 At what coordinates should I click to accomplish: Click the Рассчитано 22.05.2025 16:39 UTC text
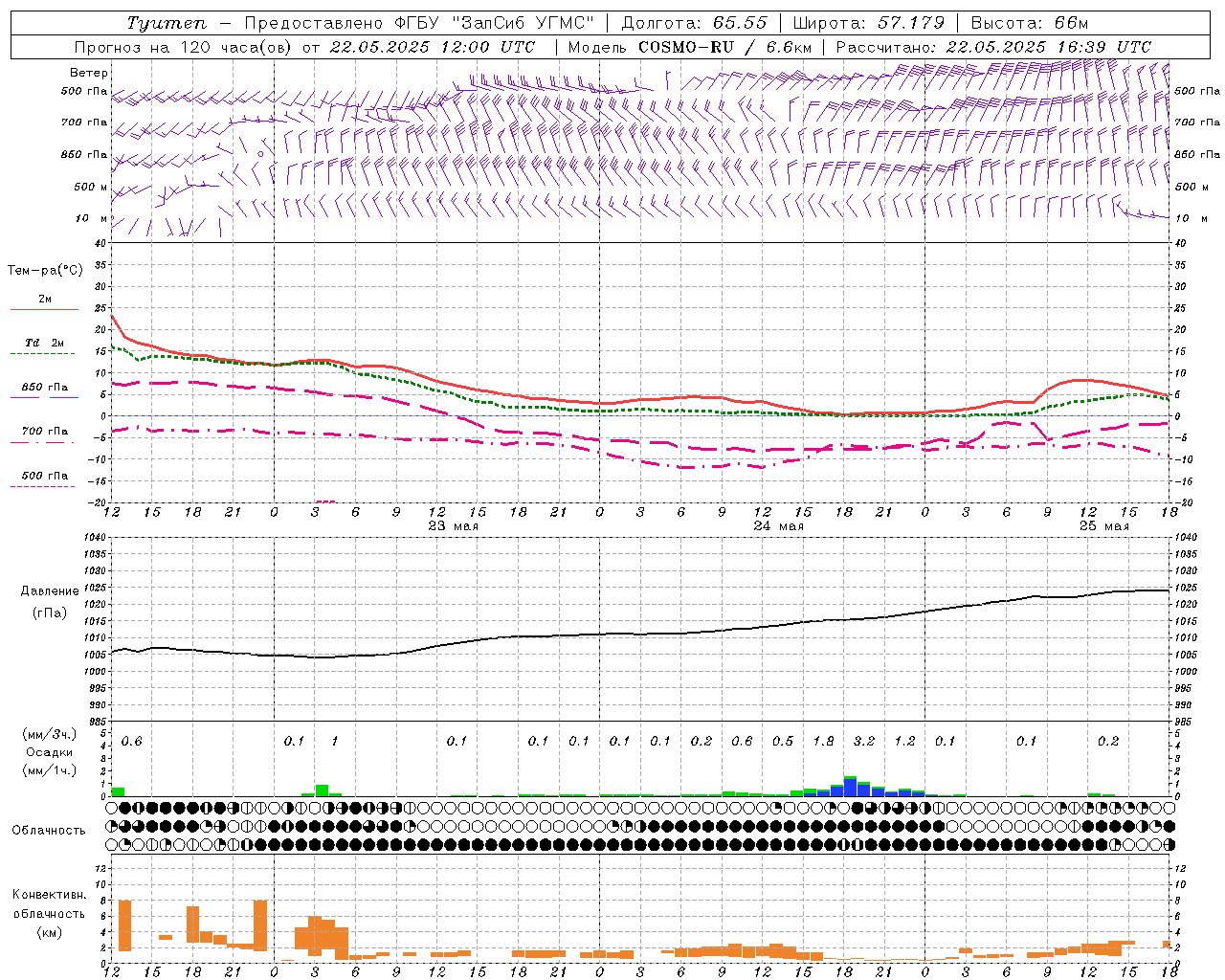click(993, 47)
